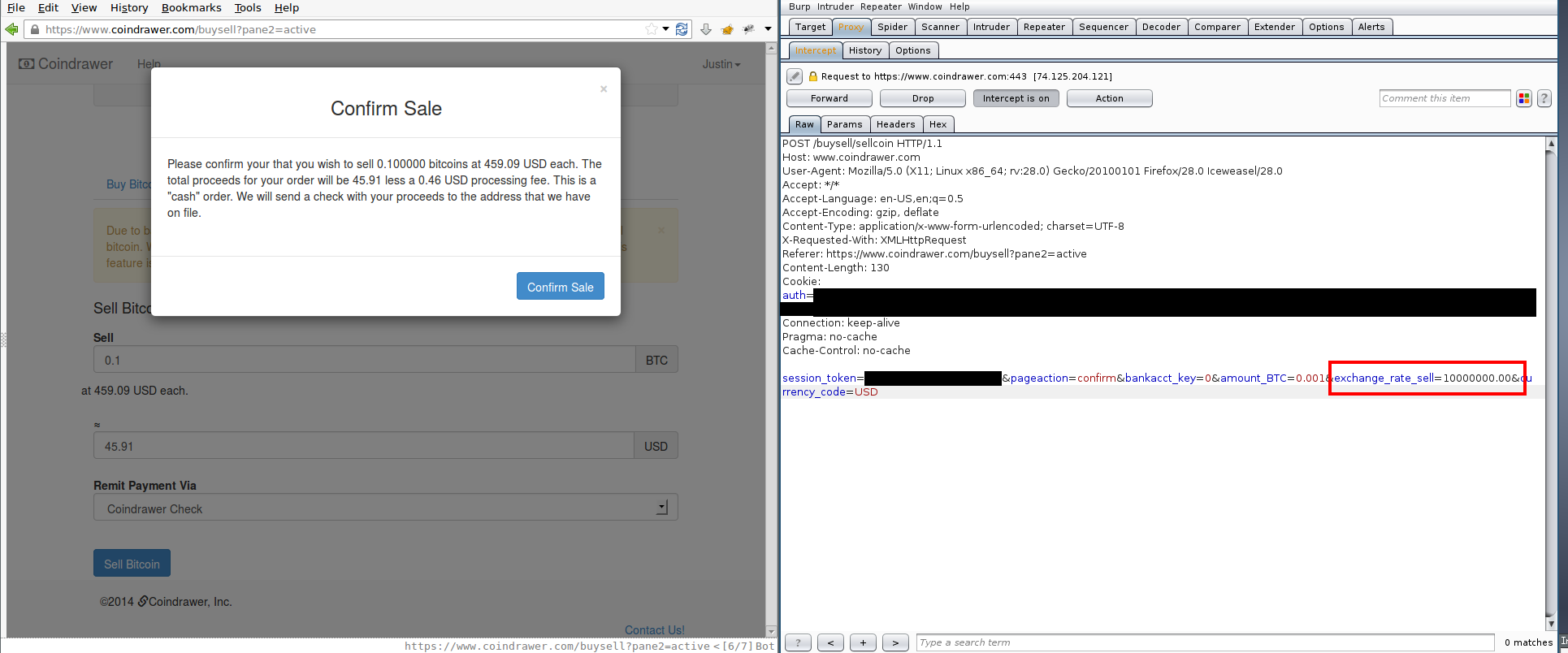The width and height of the screenshot is (1568, 653).
Task: Expand the browser toolbar overflow arrow
Action: pyautogui.click(x=768, y=29)
